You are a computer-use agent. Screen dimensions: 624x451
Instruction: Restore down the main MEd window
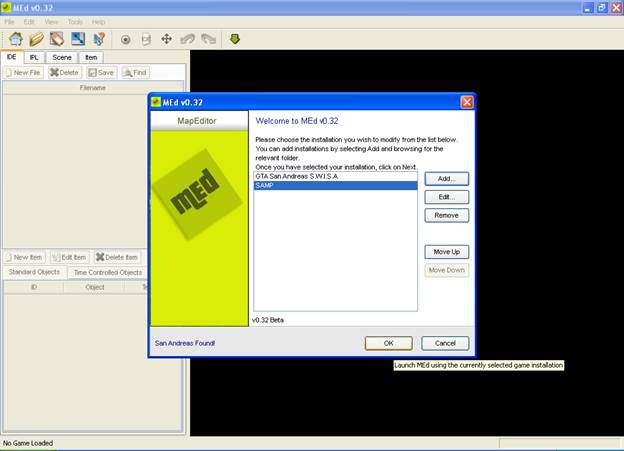602,8
